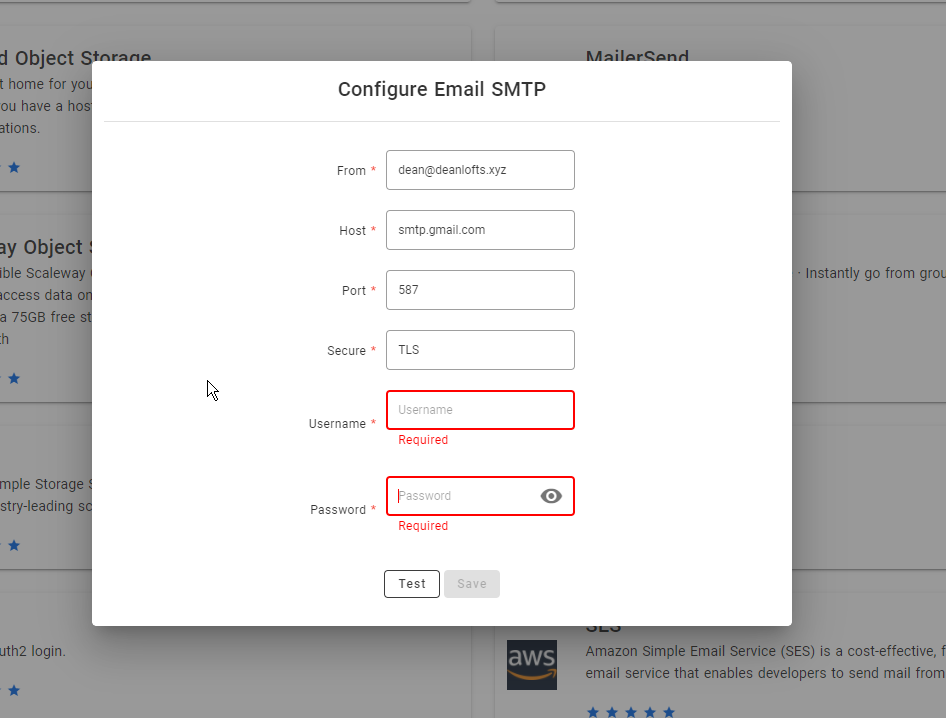Click the fifth star in the SES rating
Image resolution: width=946 pixels, height=718 pixels.
point(670,712)
